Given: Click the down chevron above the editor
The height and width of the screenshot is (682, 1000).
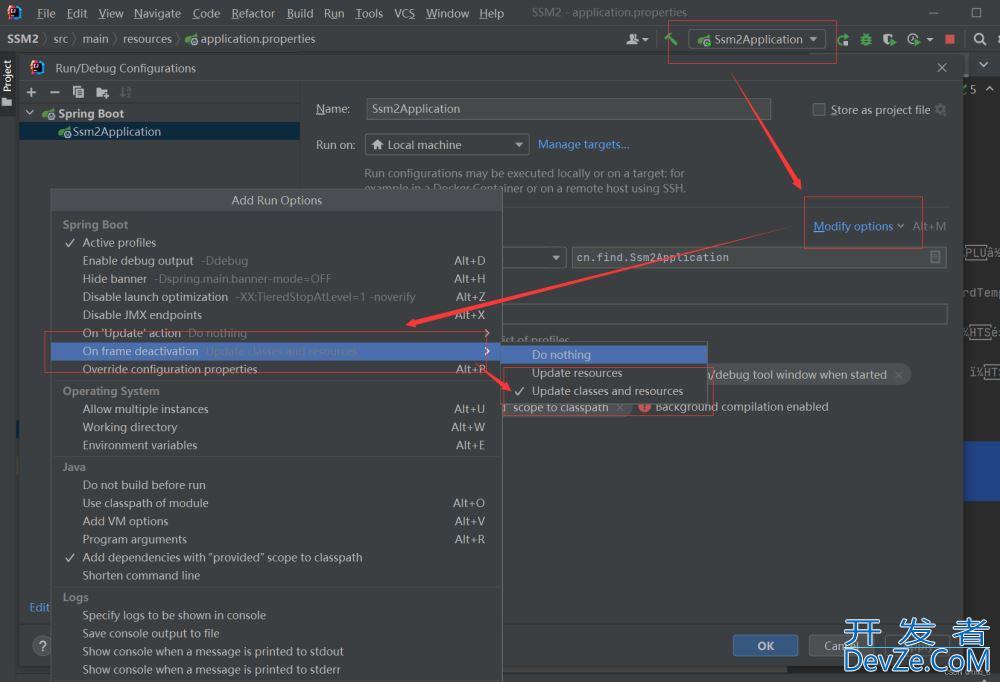Looking at the screenshot, I should tap(983, 65).
